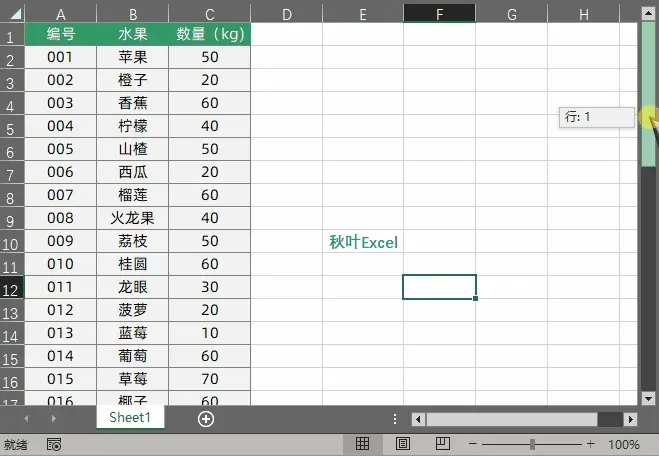
Task: Select the quantity 70 cell
Action: pos(210,379)
